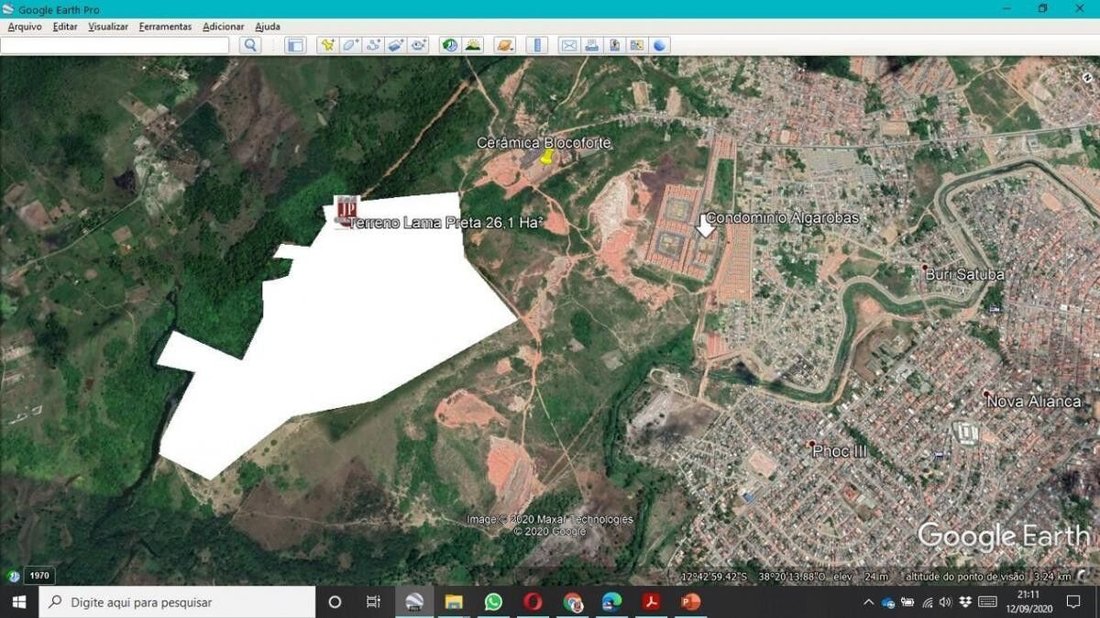This screenshot has width=1100, height=618.
Task: Click the Cerâmica Blocoforte yellow pin
Action: click(x=547, y=157)
